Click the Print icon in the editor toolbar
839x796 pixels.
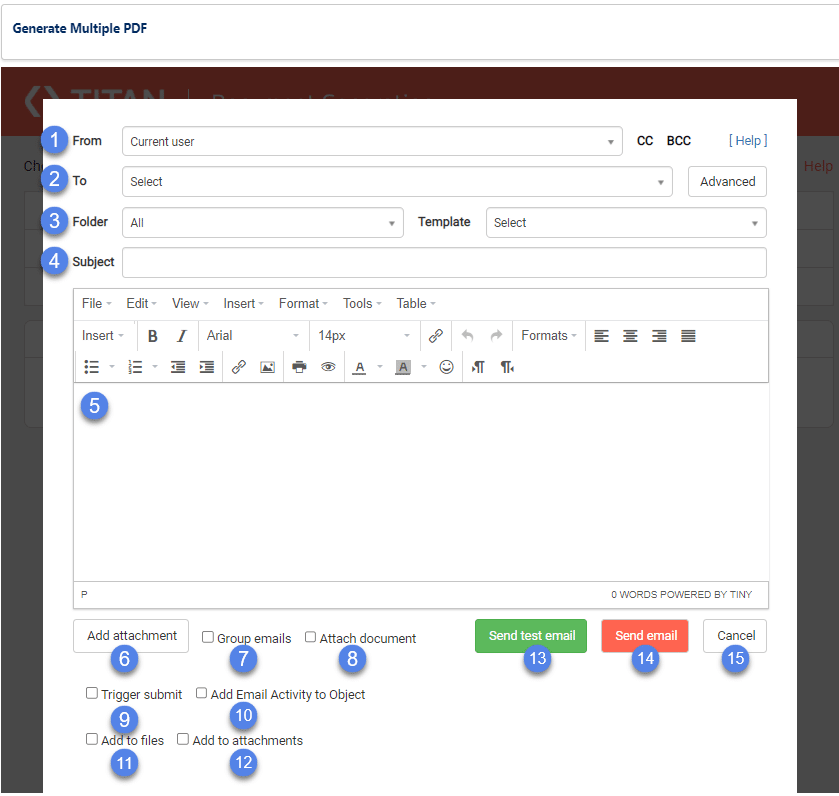coord(300,367)
